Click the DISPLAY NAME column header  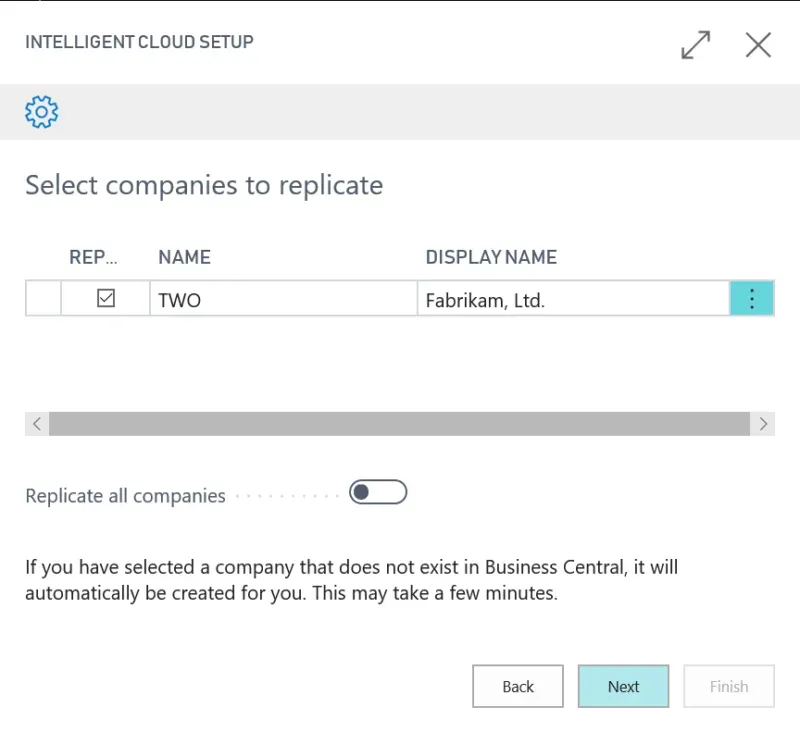491,257
